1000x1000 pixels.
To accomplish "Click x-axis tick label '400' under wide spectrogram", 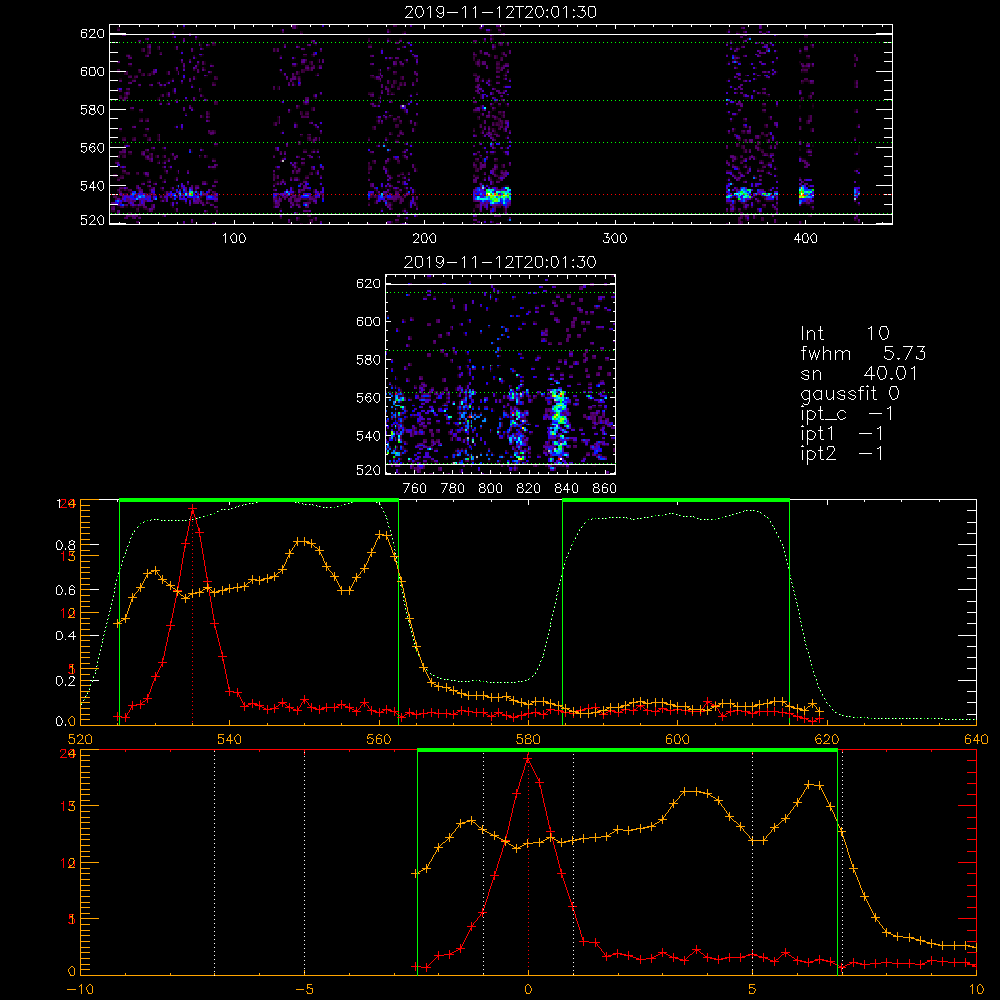I will pos(805,239).
